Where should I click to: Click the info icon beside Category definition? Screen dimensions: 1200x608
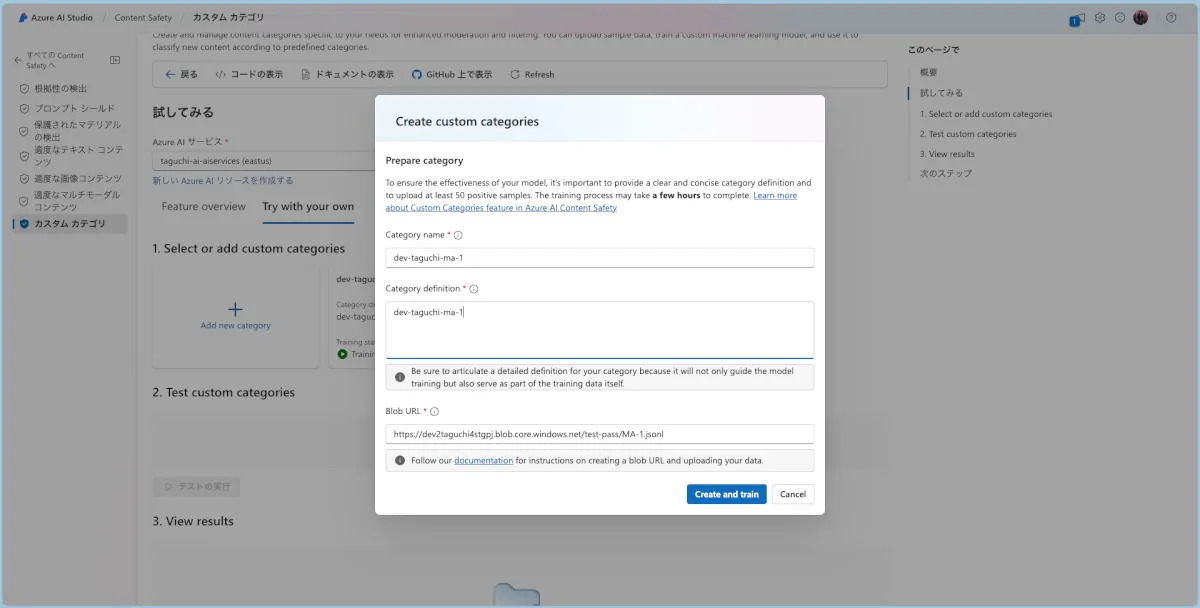coord(474,289)
